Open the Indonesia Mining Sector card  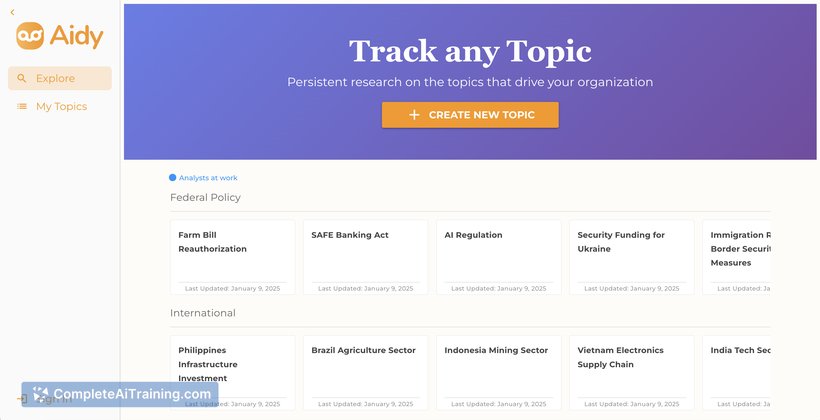[x=499, y=372]
